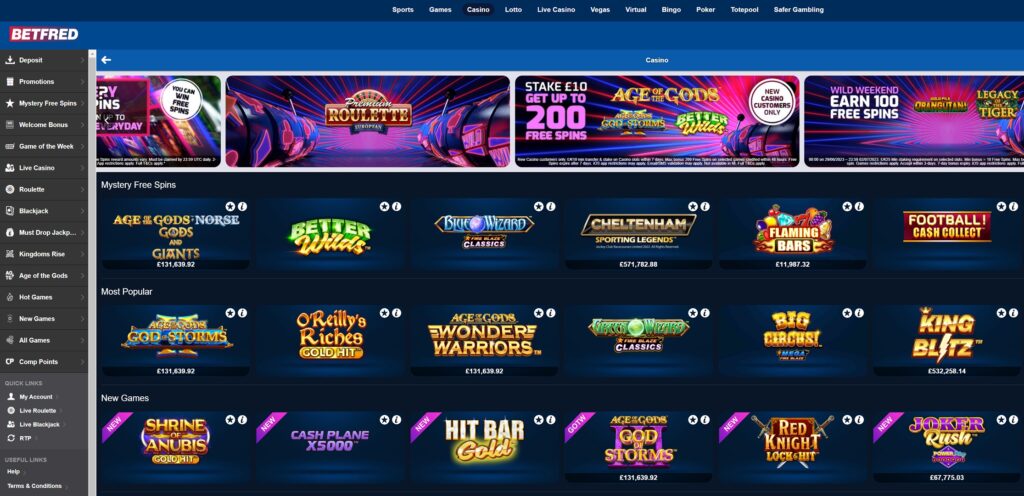Viewport: 1024px width, 496px height.
Task: Click the sidebar vertical scrollbar
Action: [x=92, y=272]
